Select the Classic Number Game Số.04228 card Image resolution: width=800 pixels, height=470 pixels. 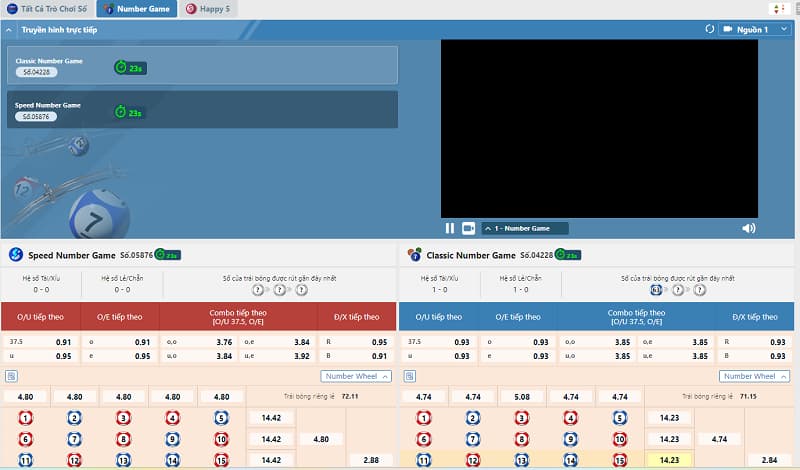[200, 66]
